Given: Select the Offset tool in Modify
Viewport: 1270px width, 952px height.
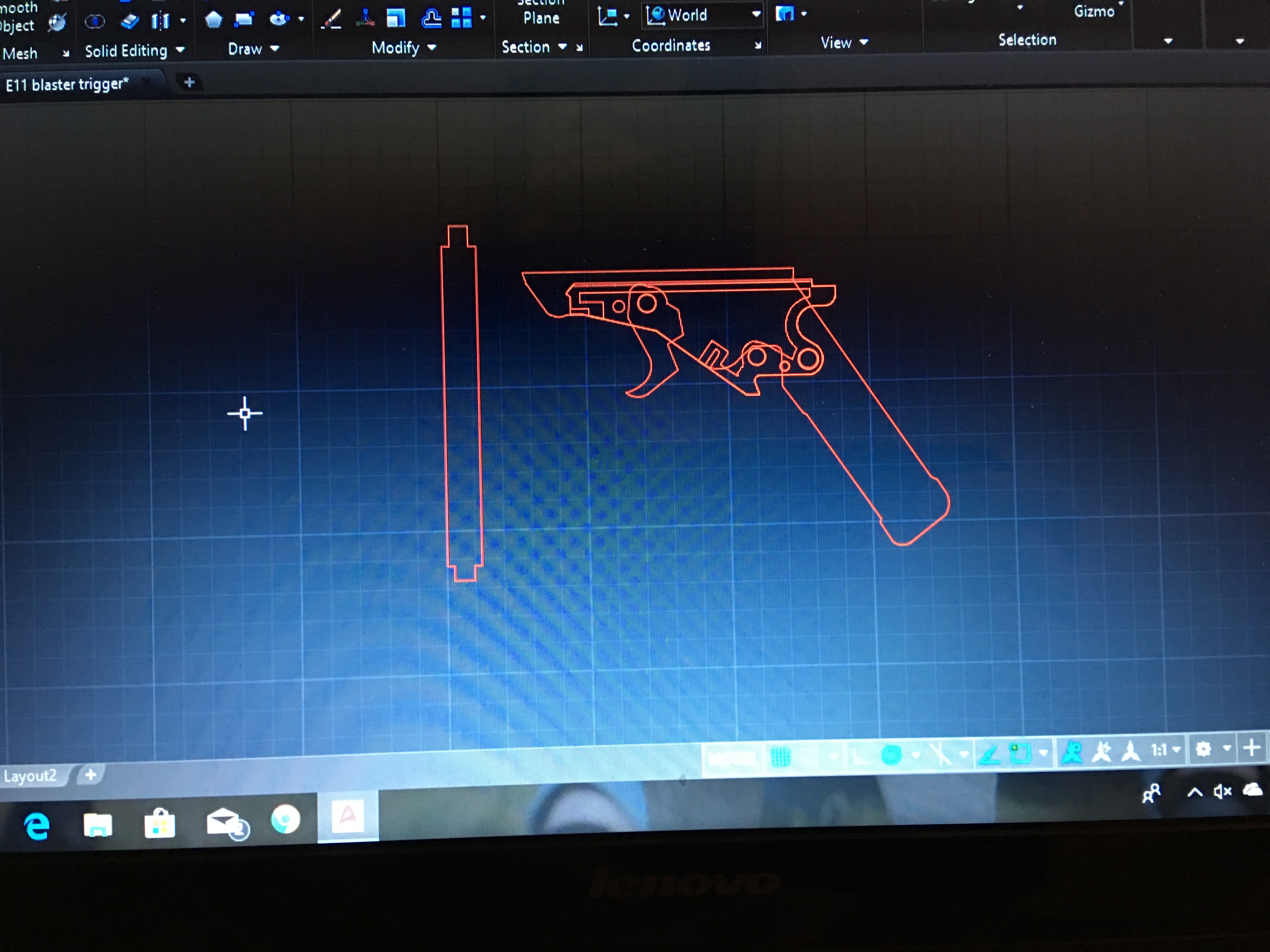Looking at the screenshot, I should 431,18.
